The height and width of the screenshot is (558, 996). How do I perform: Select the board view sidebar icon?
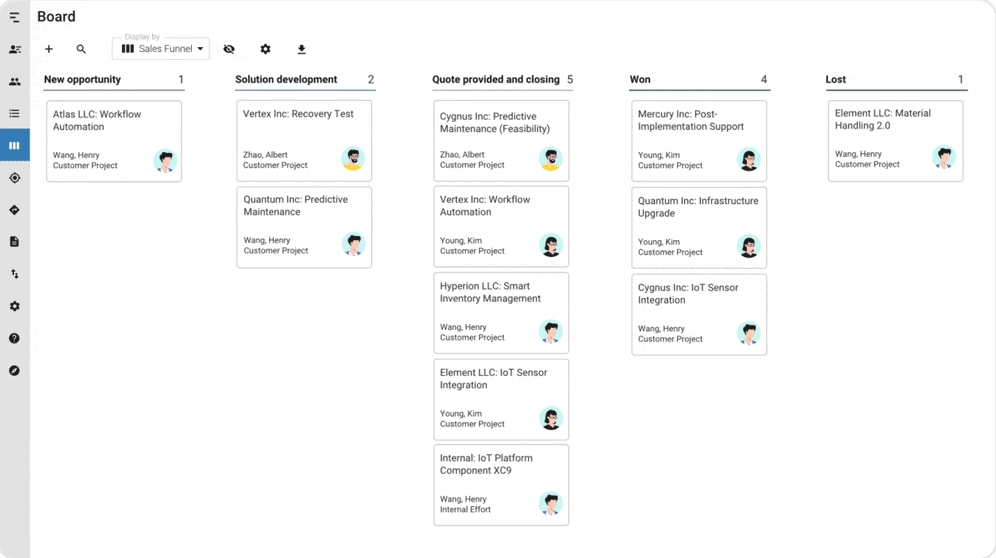[14, 146]
